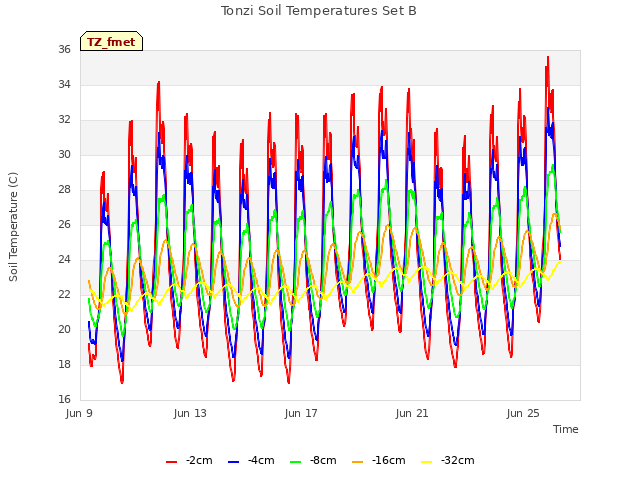640x480 pixels.
Task: Click the Soil Temperature (C) axis label
Action: (x=13, y=227)
